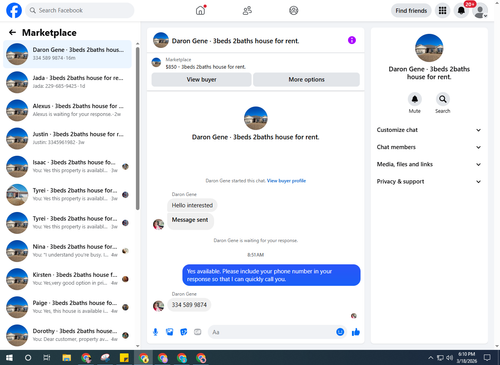The width and height of the screenshot is (500, 365).
Task: Click the Facebook logo
Action: click(x=14, y=10)
